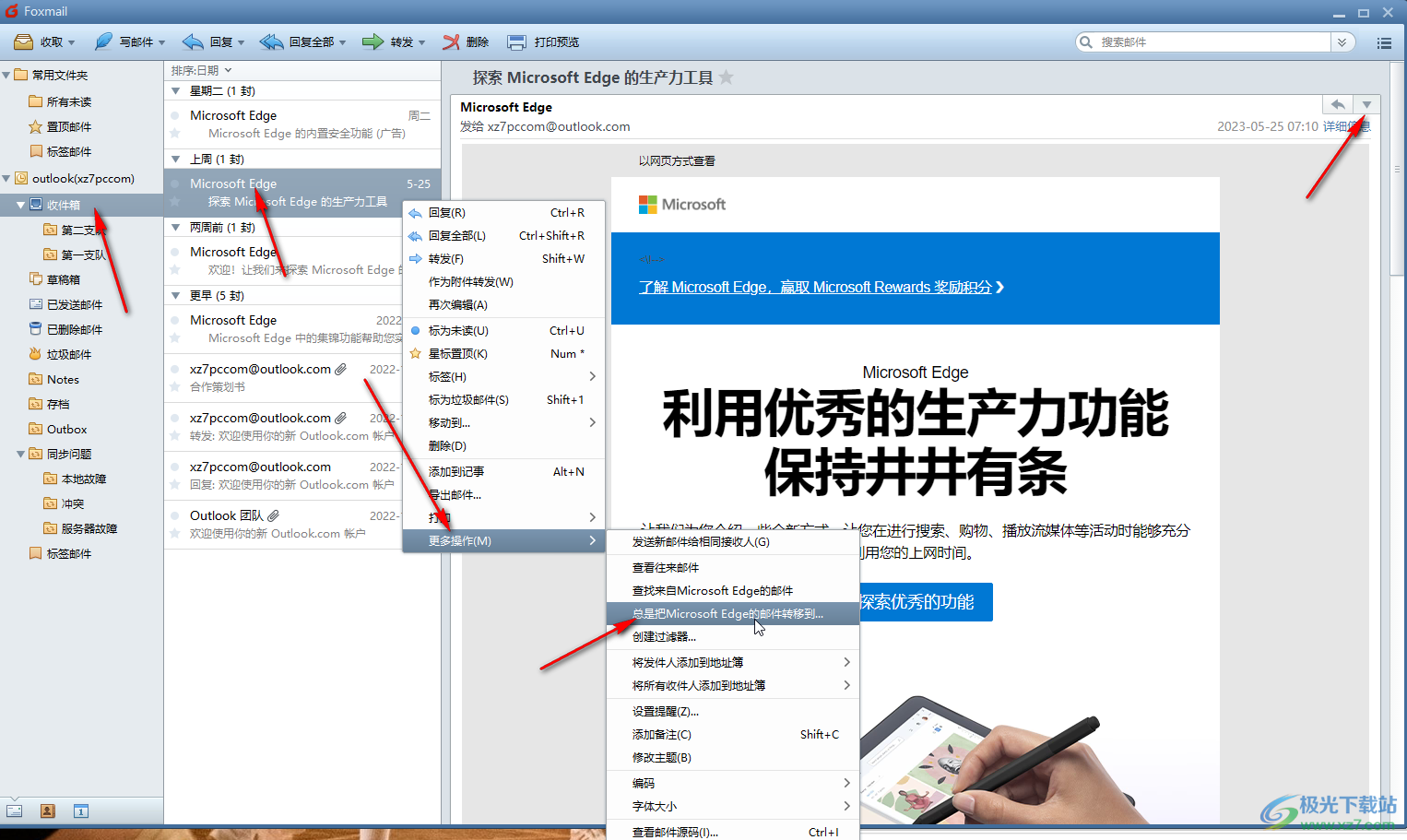Collapse the 常用文件夹 tree group
Screen dimensions: 1407x840
6,75
